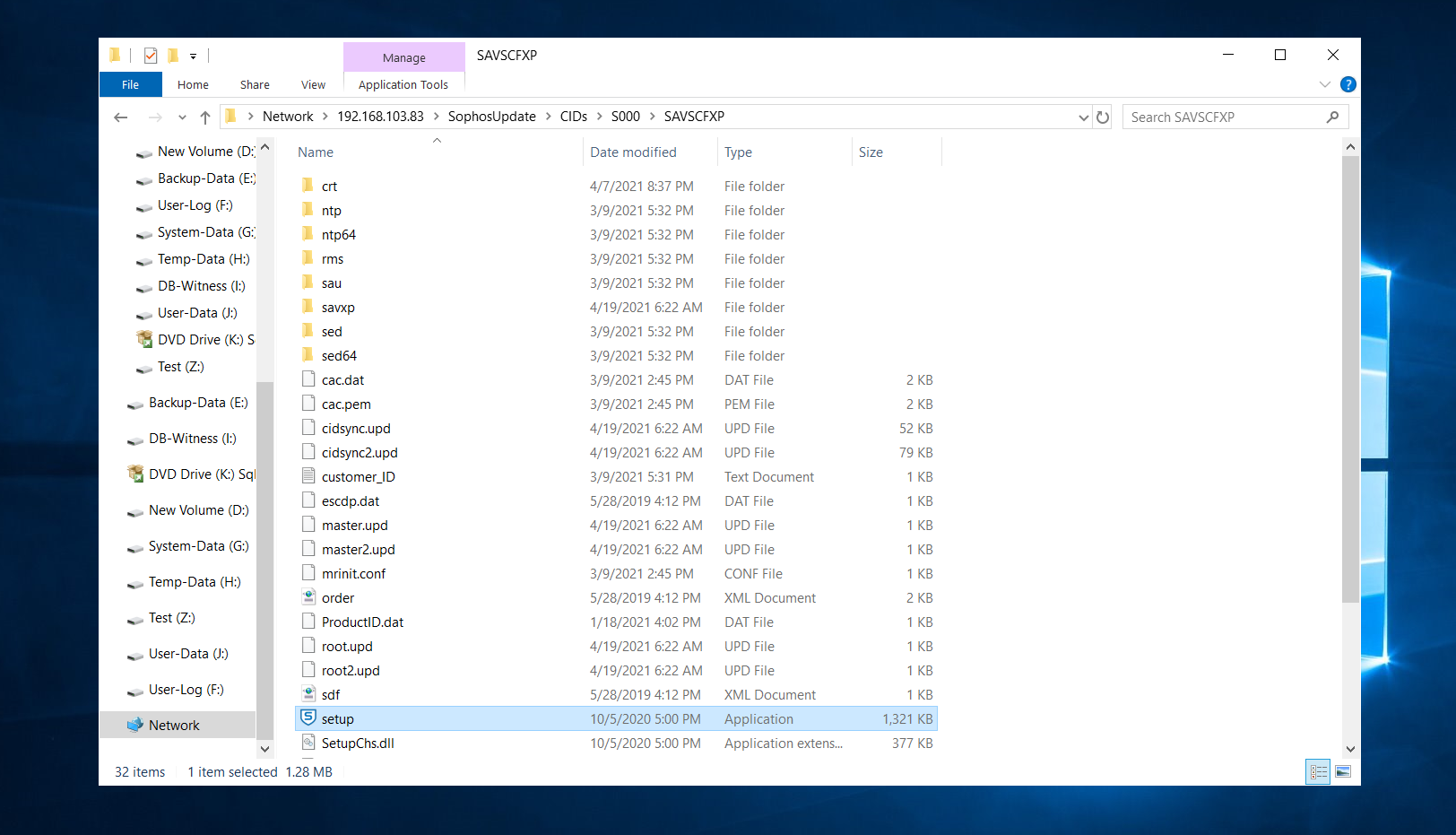Expand the ribbon with the chevron

1325,84
